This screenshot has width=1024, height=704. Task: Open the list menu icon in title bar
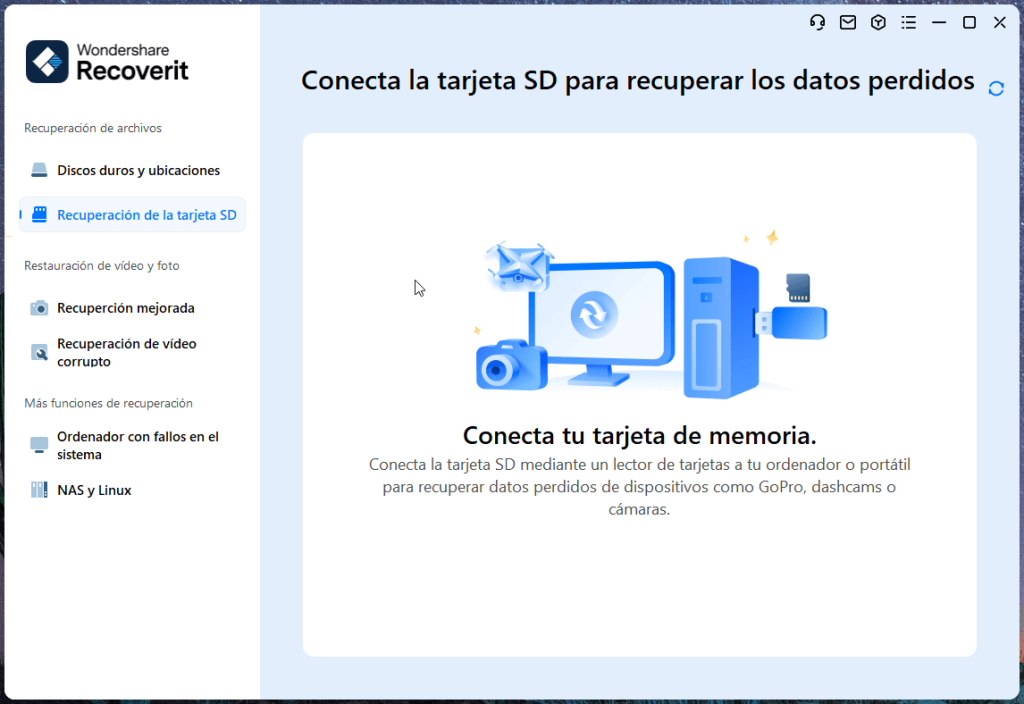[x=908, y=23]
